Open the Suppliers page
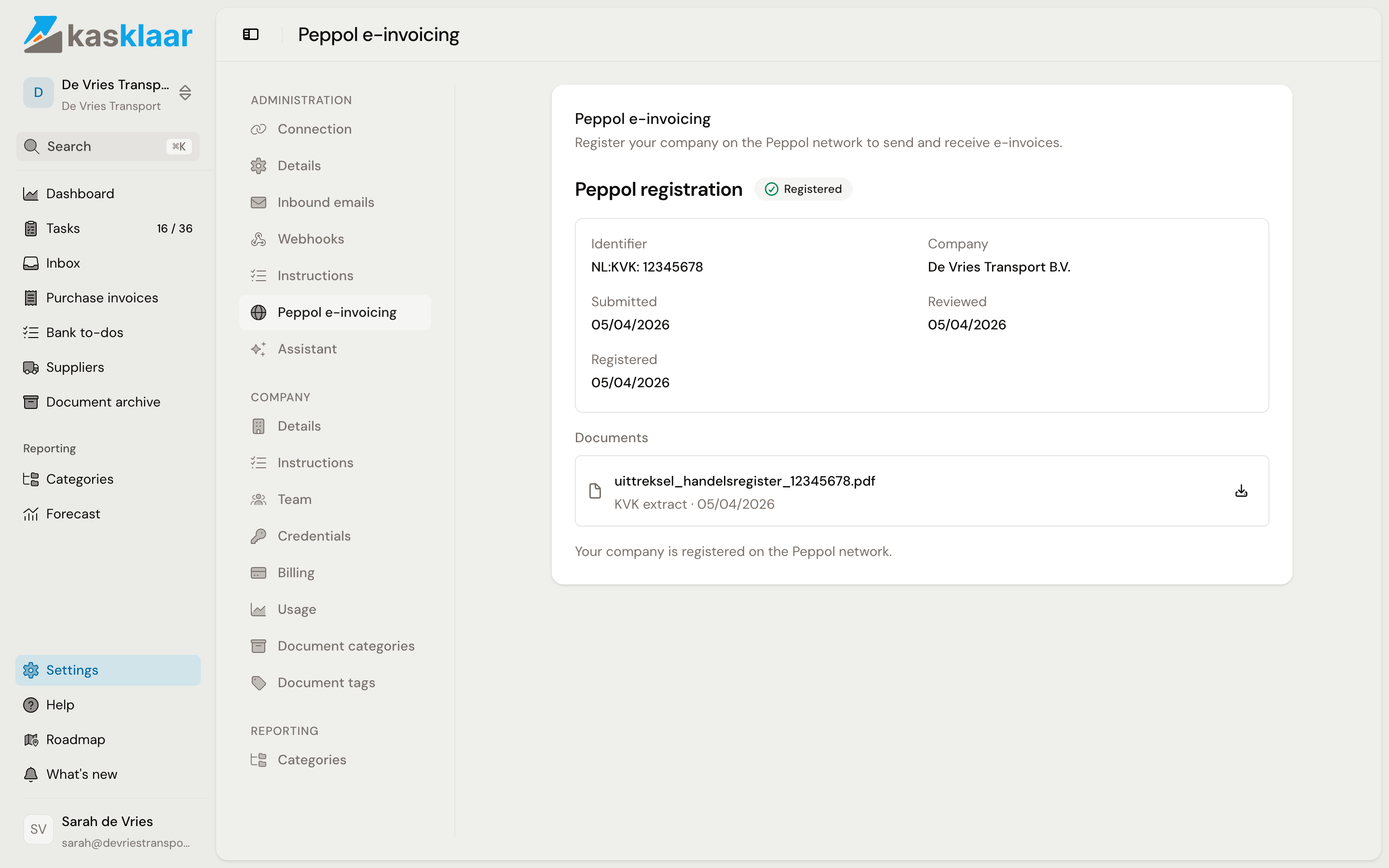1389x868 pixels. tap(108, 367)
